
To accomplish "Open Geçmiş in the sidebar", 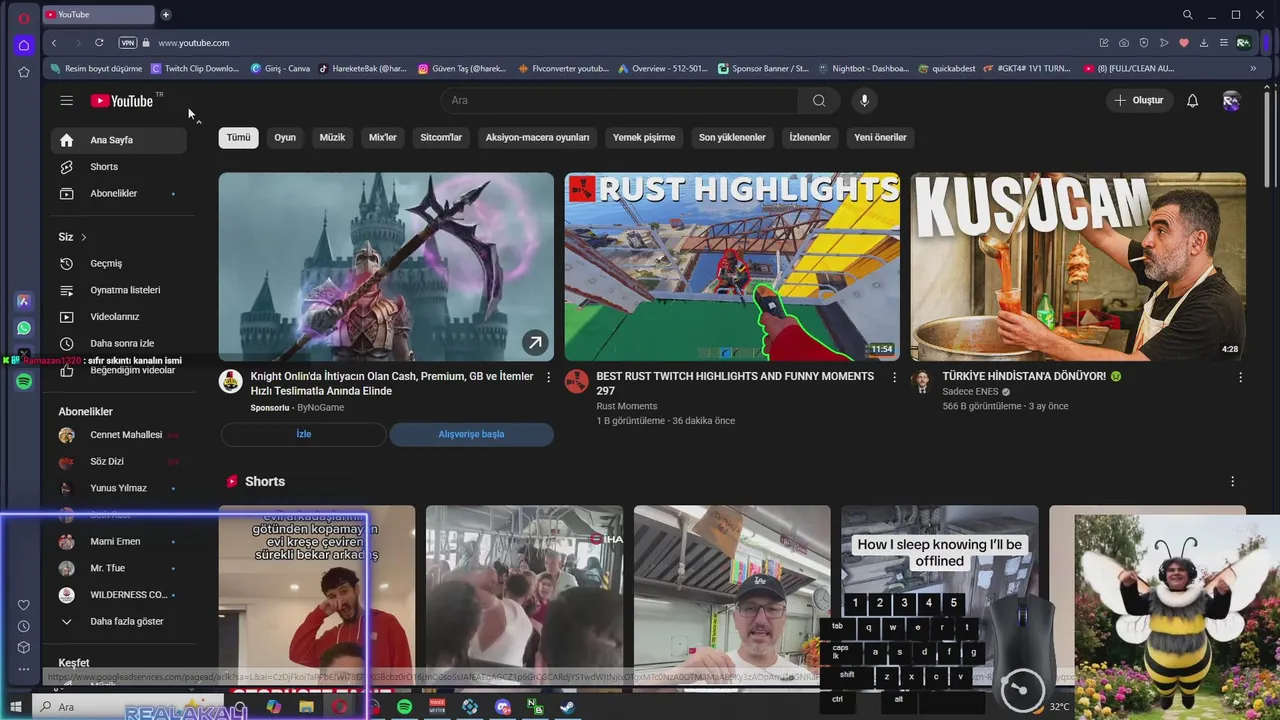I will (119, 263).
